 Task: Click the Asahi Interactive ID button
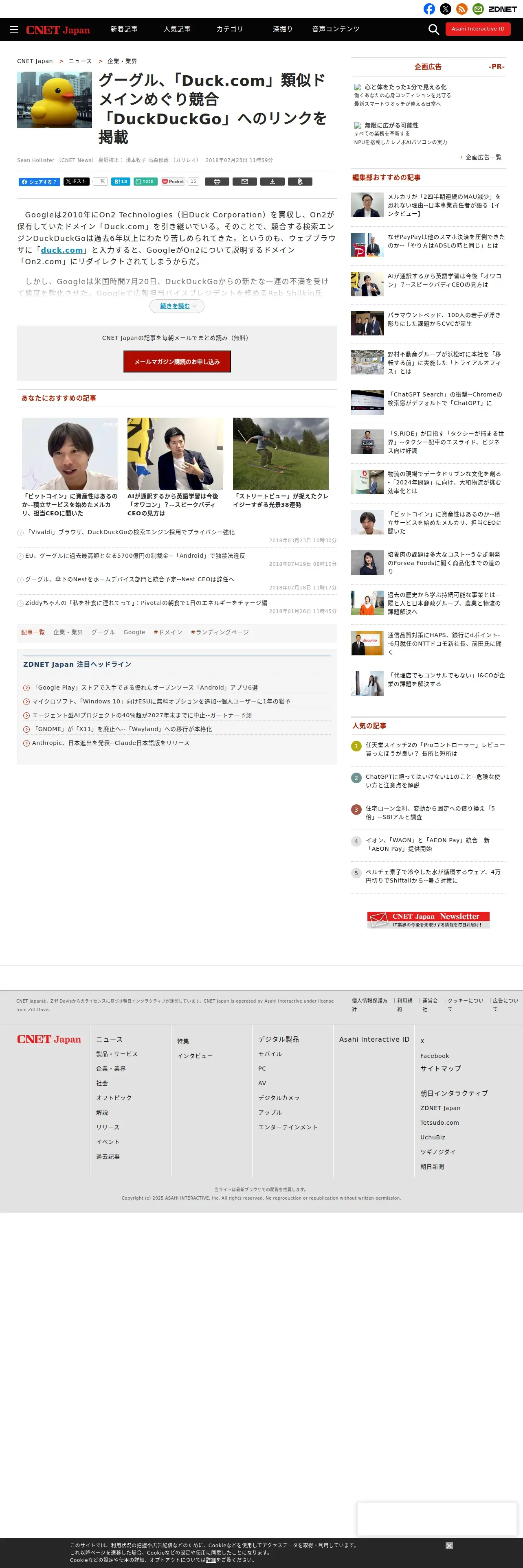(478, 29)
